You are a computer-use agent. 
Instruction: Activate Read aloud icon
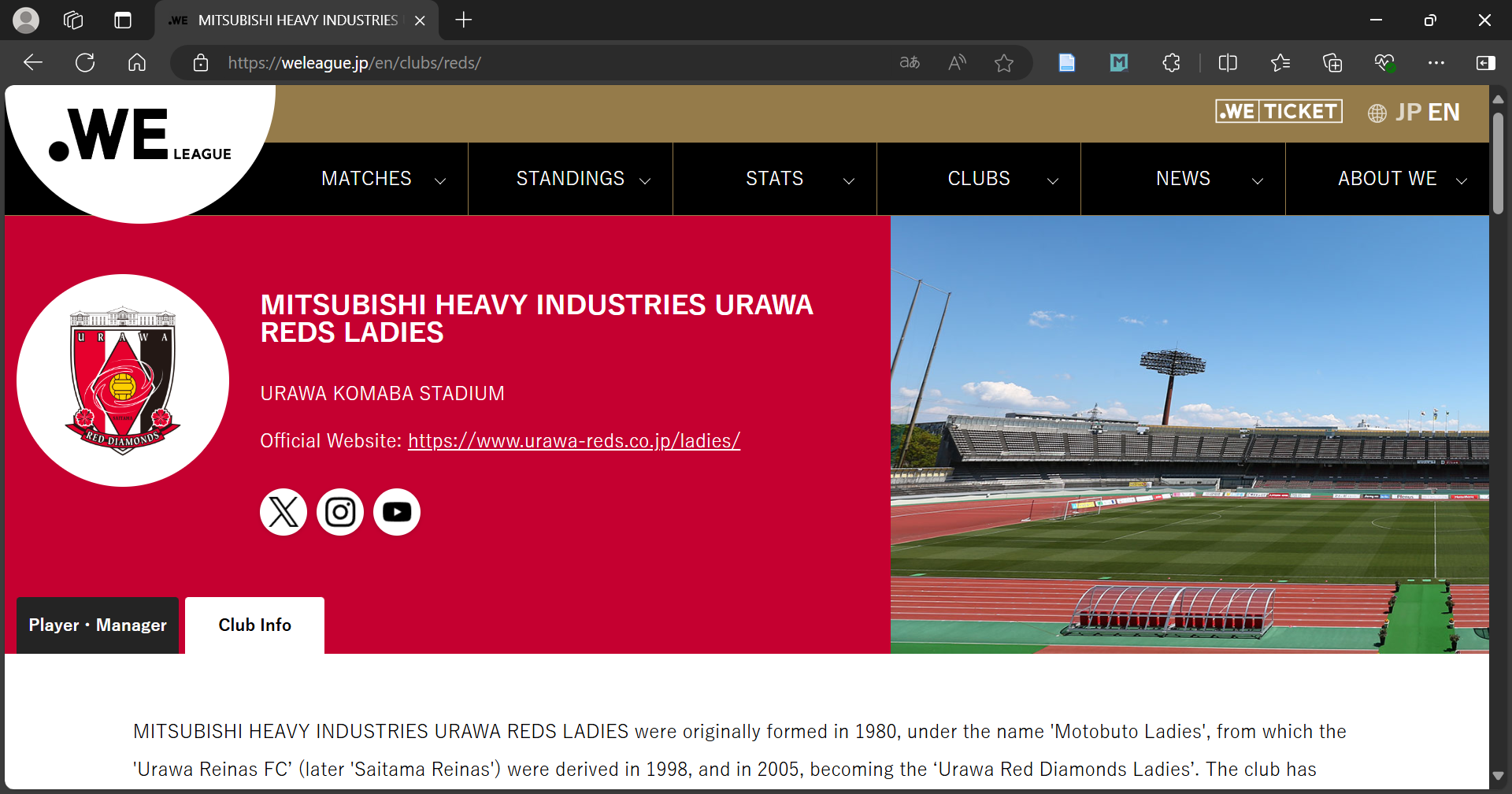click(x=957, y=62)
